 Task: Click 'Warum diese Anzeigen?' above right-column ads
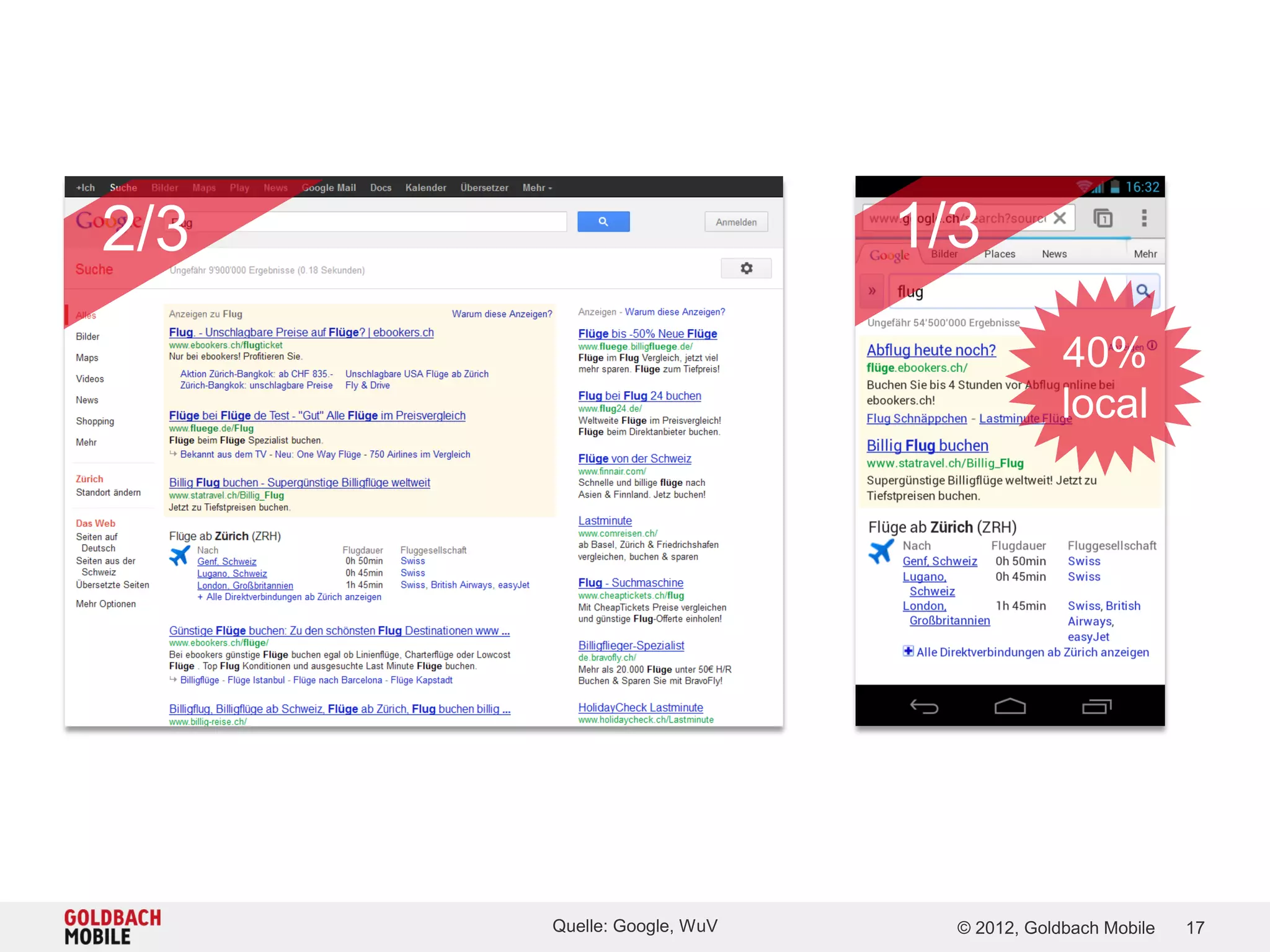[675, 312]
